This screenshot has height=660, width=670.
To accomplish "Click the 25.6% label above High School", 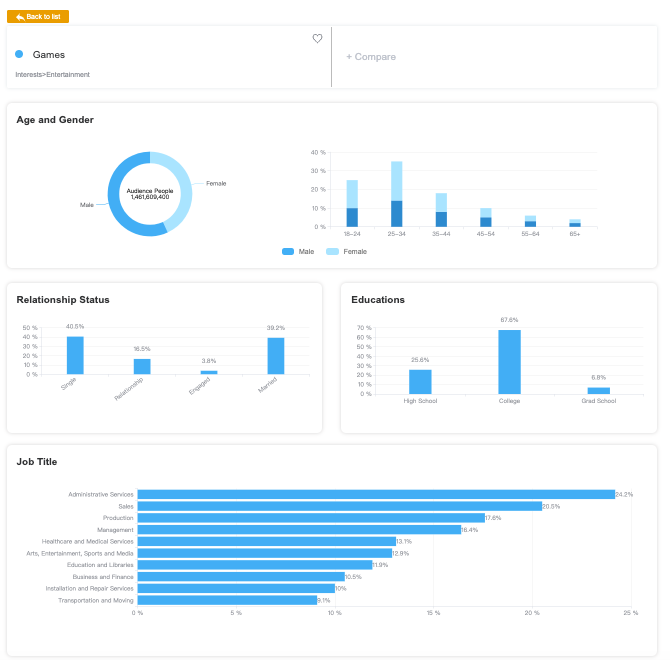I will coord(420,360).
